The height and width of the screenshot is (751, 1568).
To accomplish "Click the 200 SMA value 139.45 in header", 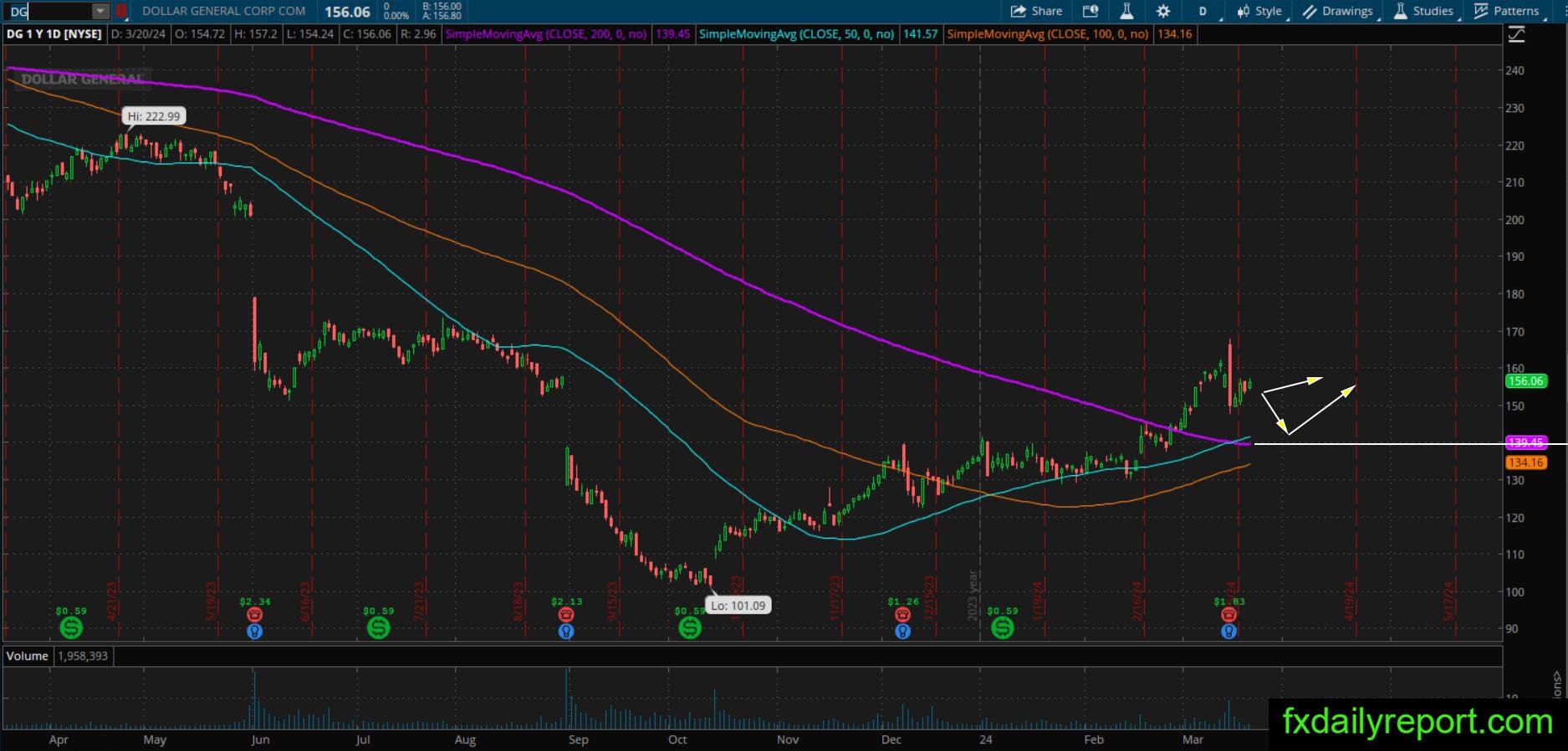I will (672, 34).
